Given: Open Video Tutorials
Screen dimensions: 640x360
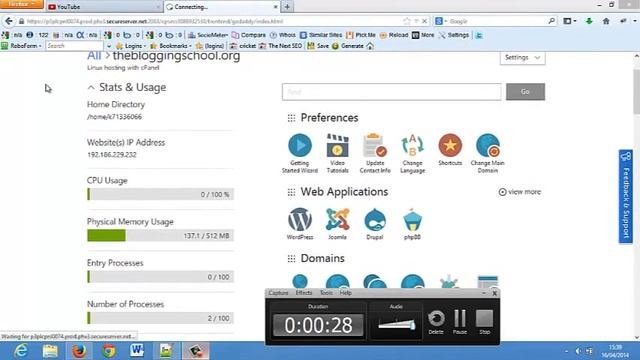Looking at the screenshot, I should point(338,153).
